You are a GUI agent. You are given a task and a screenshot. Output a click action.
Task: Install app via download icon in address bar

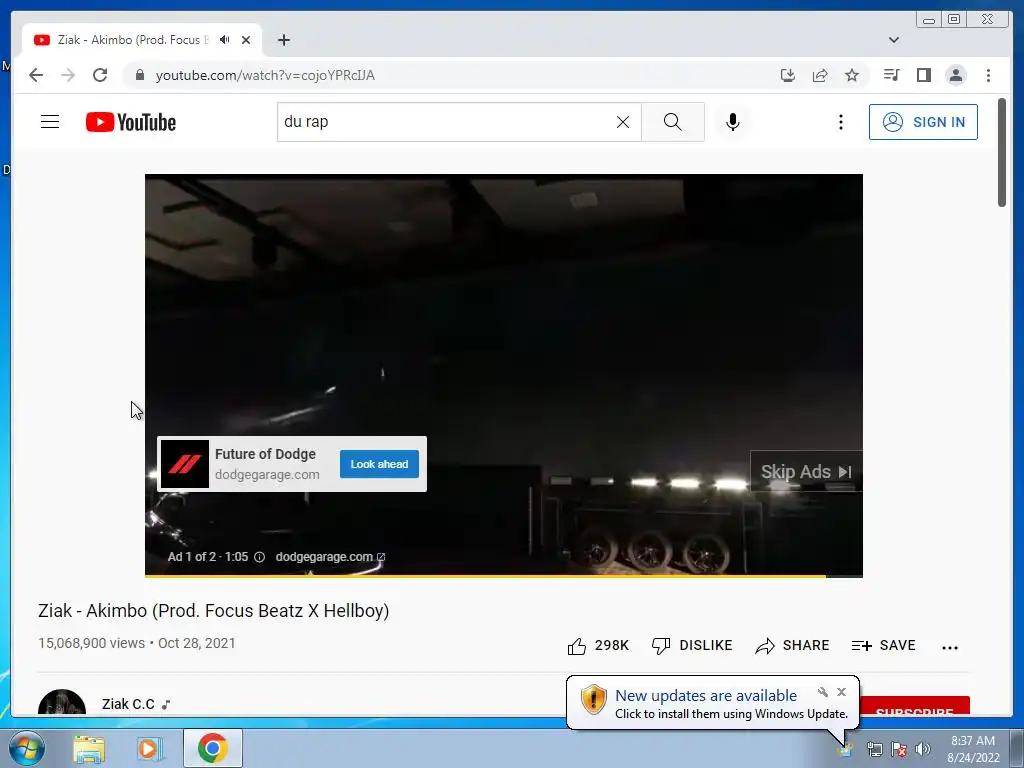[788, 75]
